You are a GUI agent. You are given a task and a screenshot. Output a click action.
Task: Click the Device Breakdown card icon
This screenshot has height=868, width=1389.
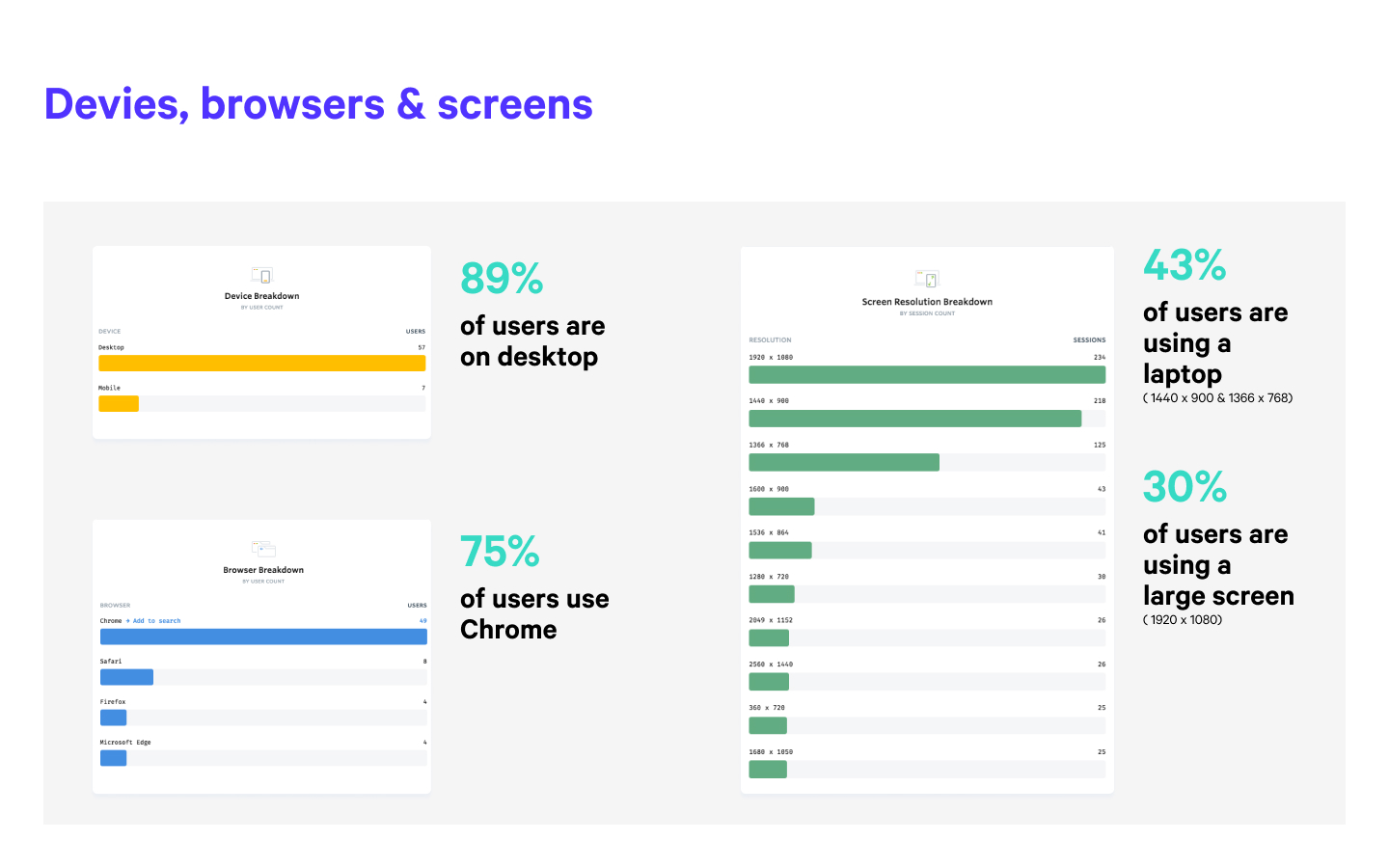[x=261, y=276]
